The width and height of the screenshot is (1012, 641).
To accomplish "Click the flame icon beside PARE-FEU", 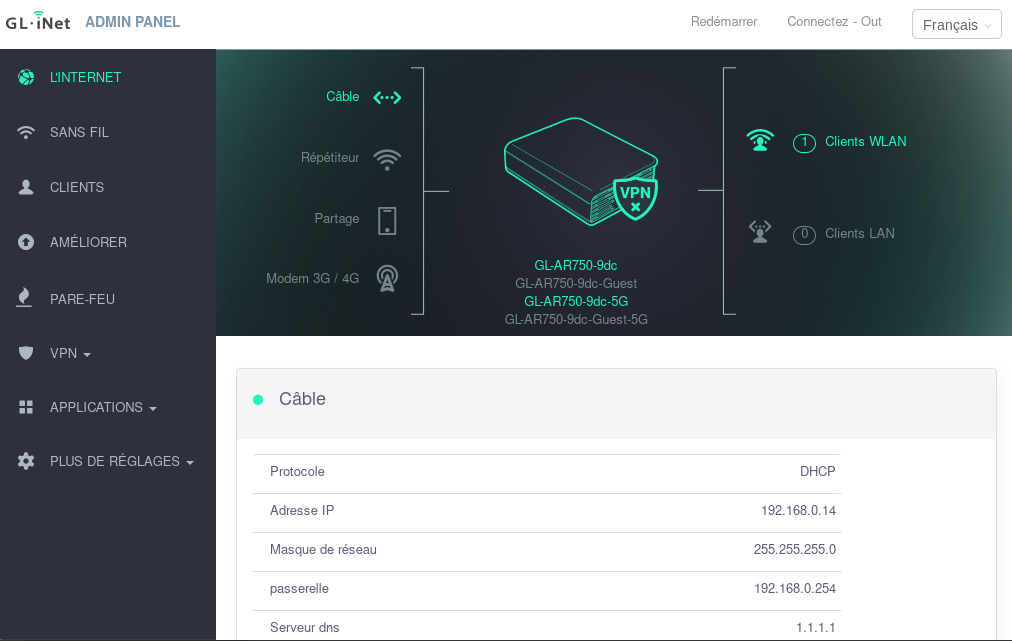I will [27, 298].
